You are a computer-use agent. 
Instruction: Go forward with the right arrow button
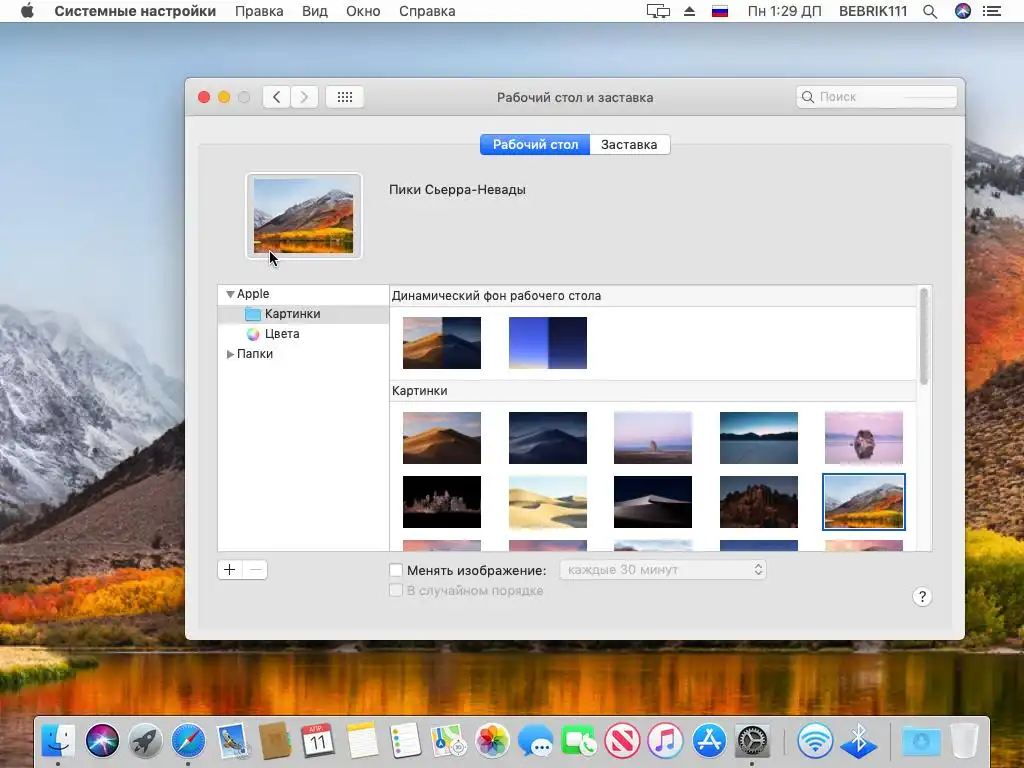click(304, 97)
